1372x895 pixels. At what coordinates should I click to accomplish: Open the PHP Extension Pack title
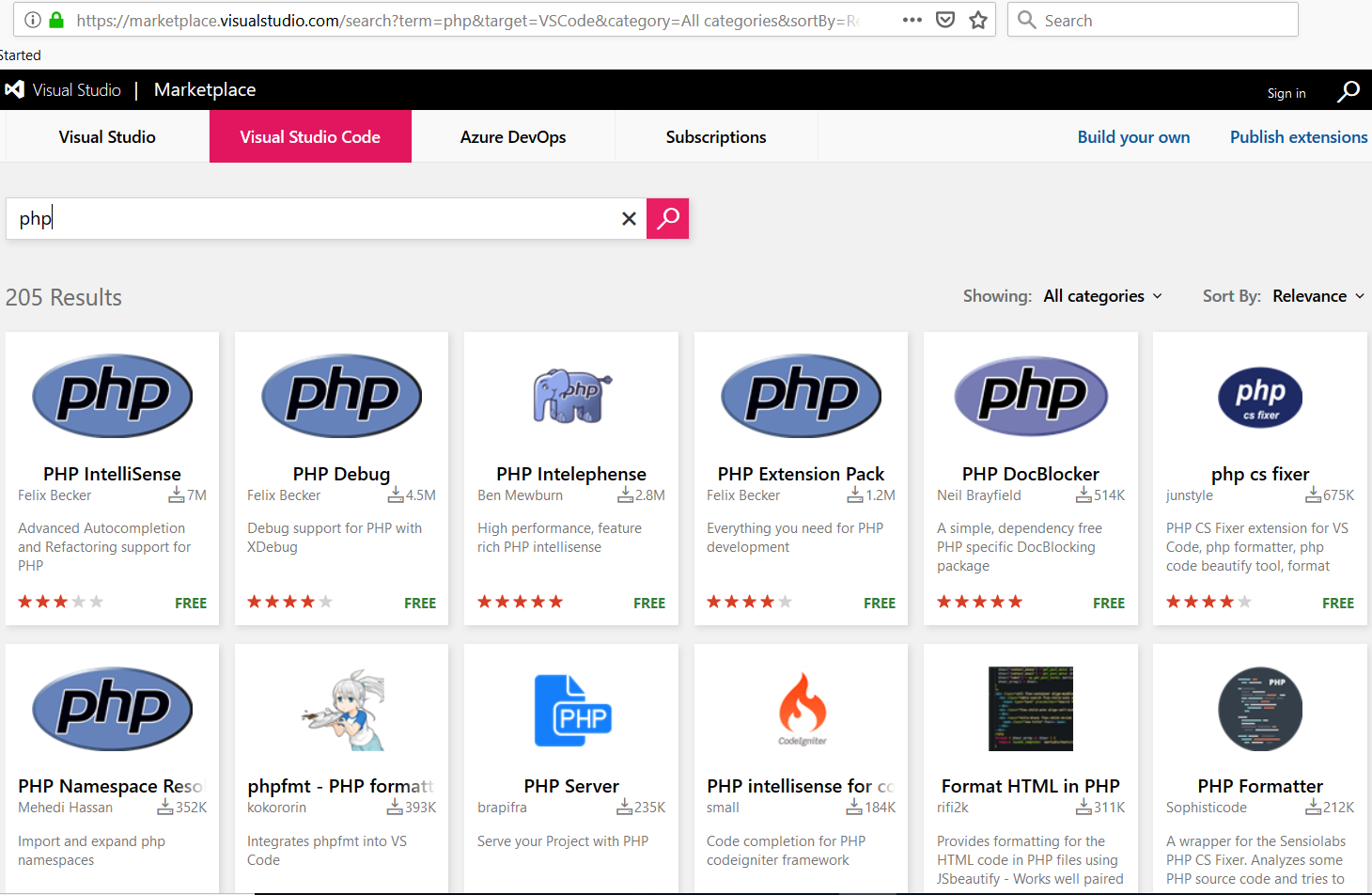pyautogui.click(x=801, y=474)
